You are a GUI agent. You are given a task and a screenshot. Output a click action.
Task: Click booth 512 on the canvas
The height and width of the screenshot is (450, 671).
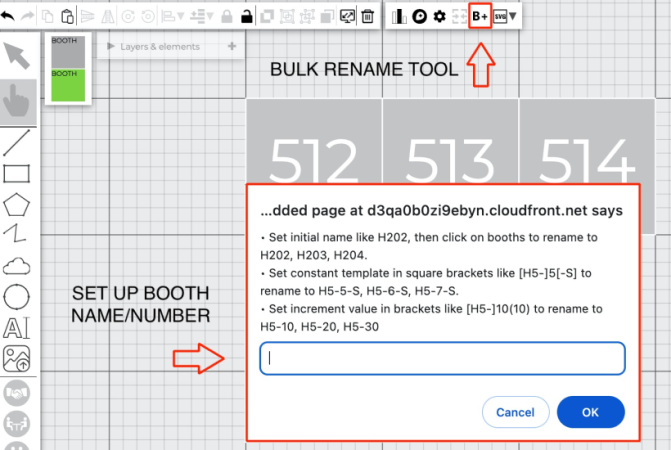[314, 142]
